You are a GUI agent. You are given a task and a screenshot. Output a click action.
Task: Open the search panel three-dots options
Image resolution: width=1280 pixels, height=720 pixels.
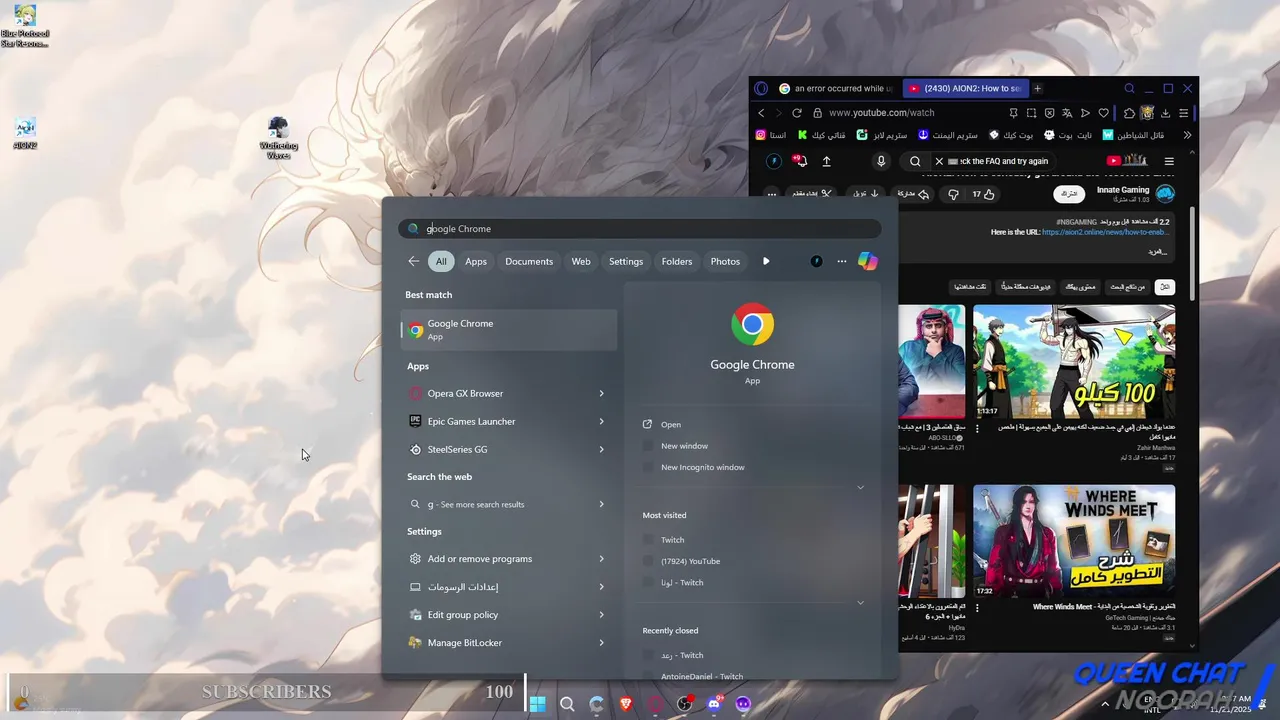point(842,261)
